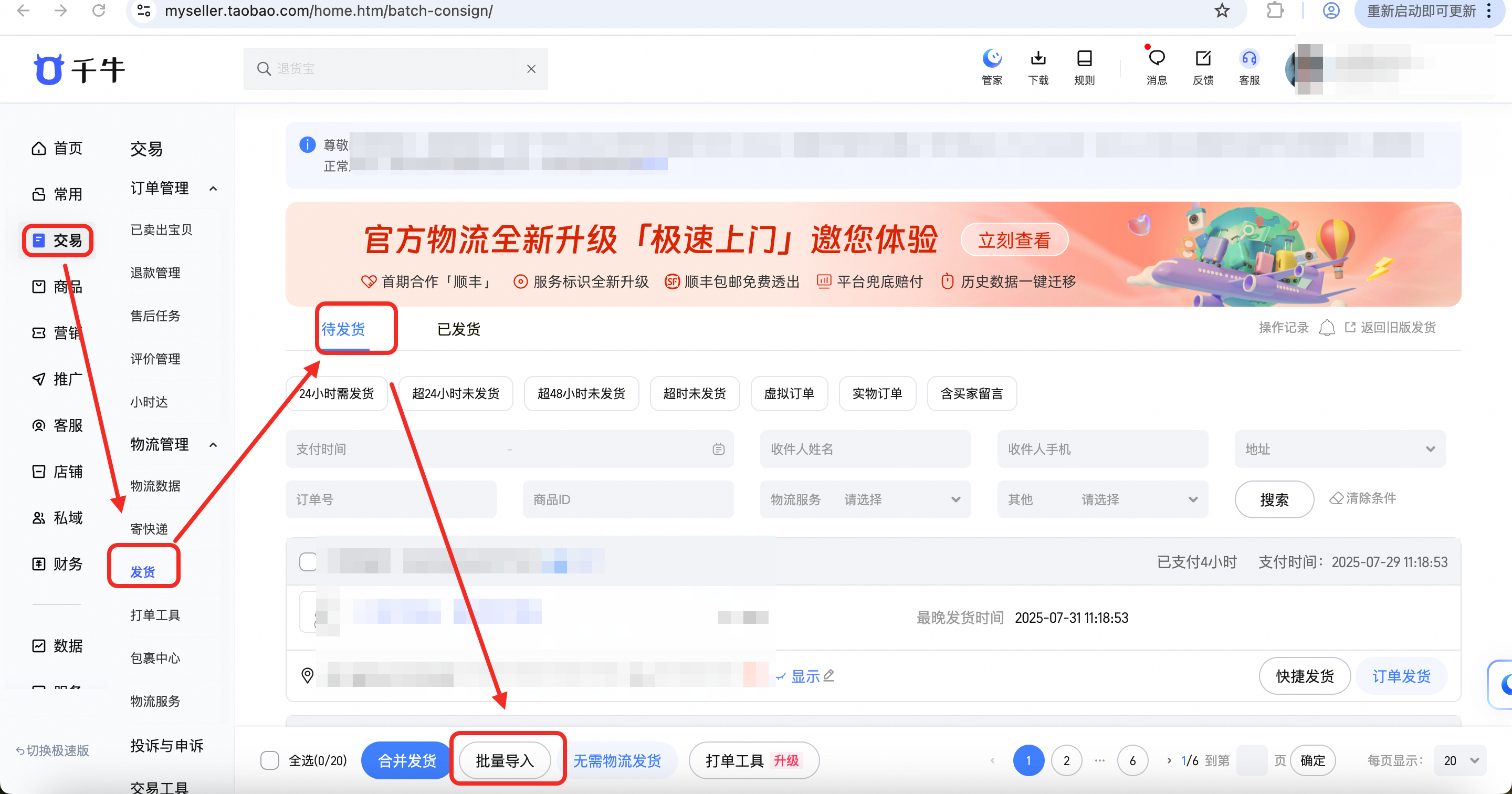1512x794 pixels.
Task: Click the notification bell icon near 操作记录
Action: point(1327,328)
